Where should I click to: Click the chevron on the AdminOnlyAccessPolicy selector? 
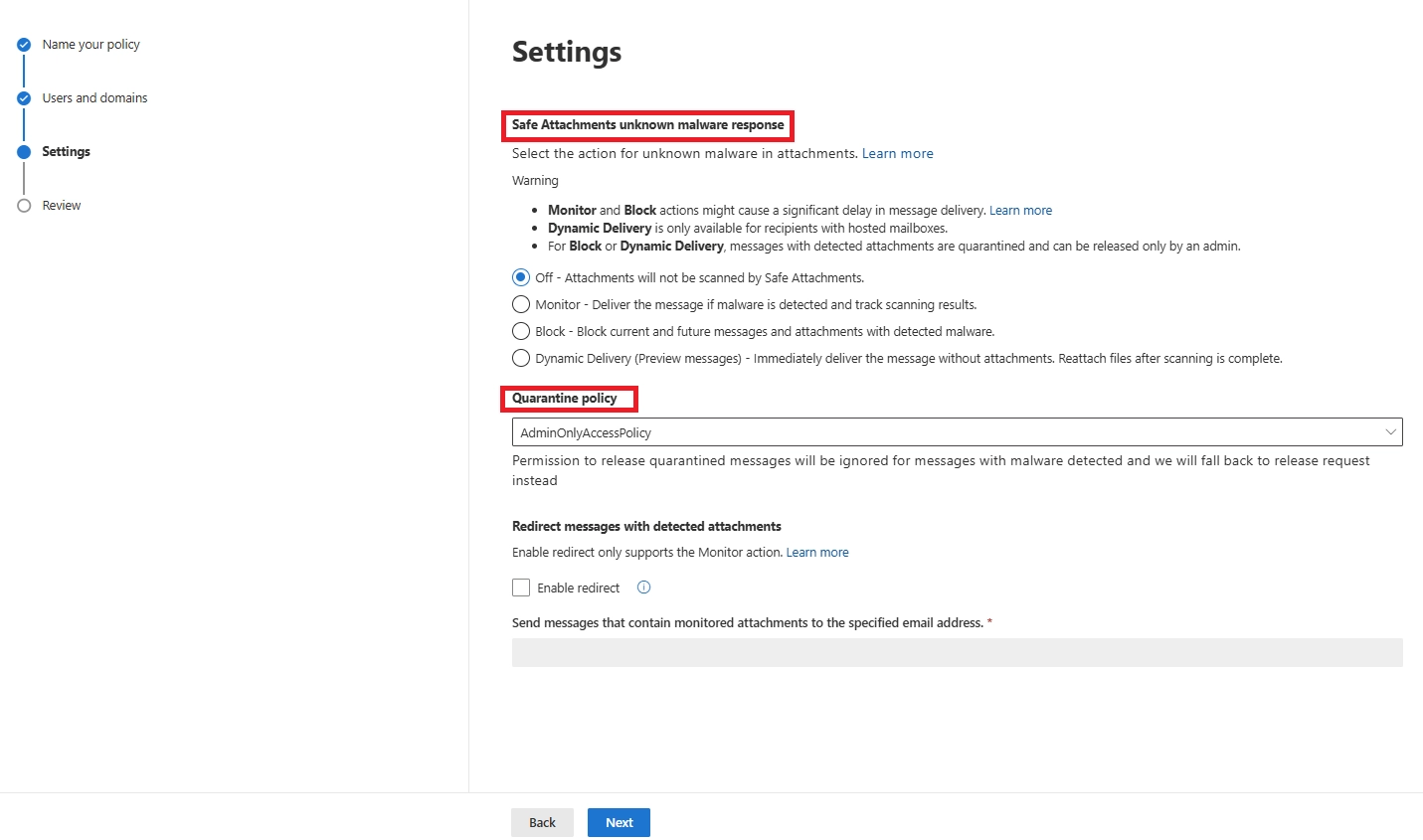coord(1390,431)
